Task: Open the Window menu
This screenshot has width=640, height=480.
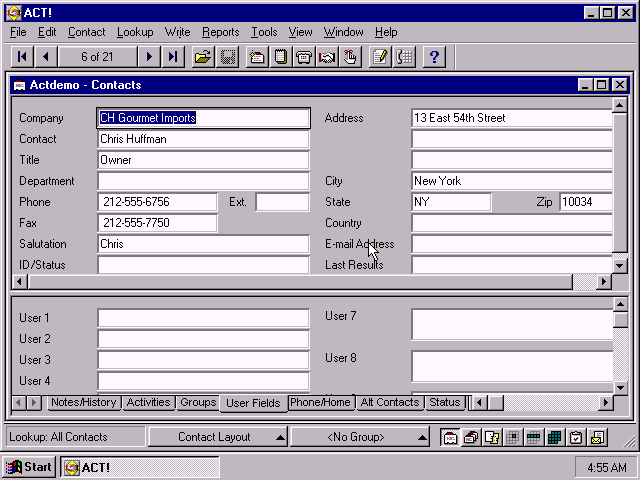Action: point(344,32)
